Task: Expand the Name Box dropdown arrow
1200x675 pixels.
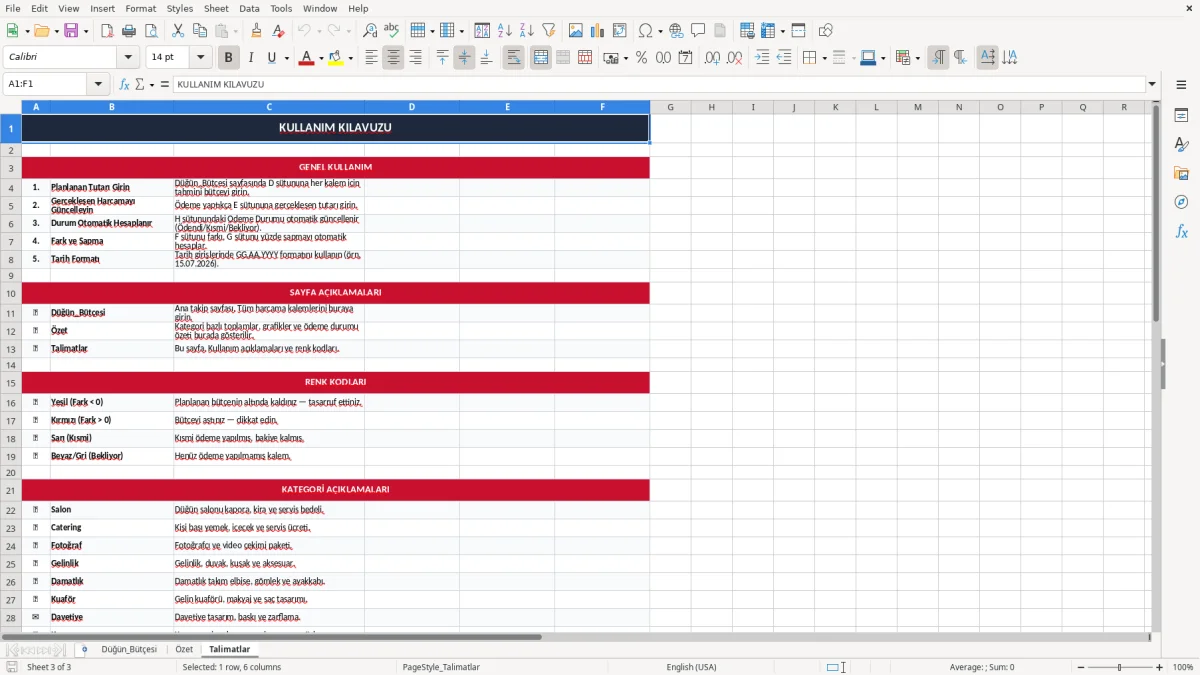Action: pos(99,85)
